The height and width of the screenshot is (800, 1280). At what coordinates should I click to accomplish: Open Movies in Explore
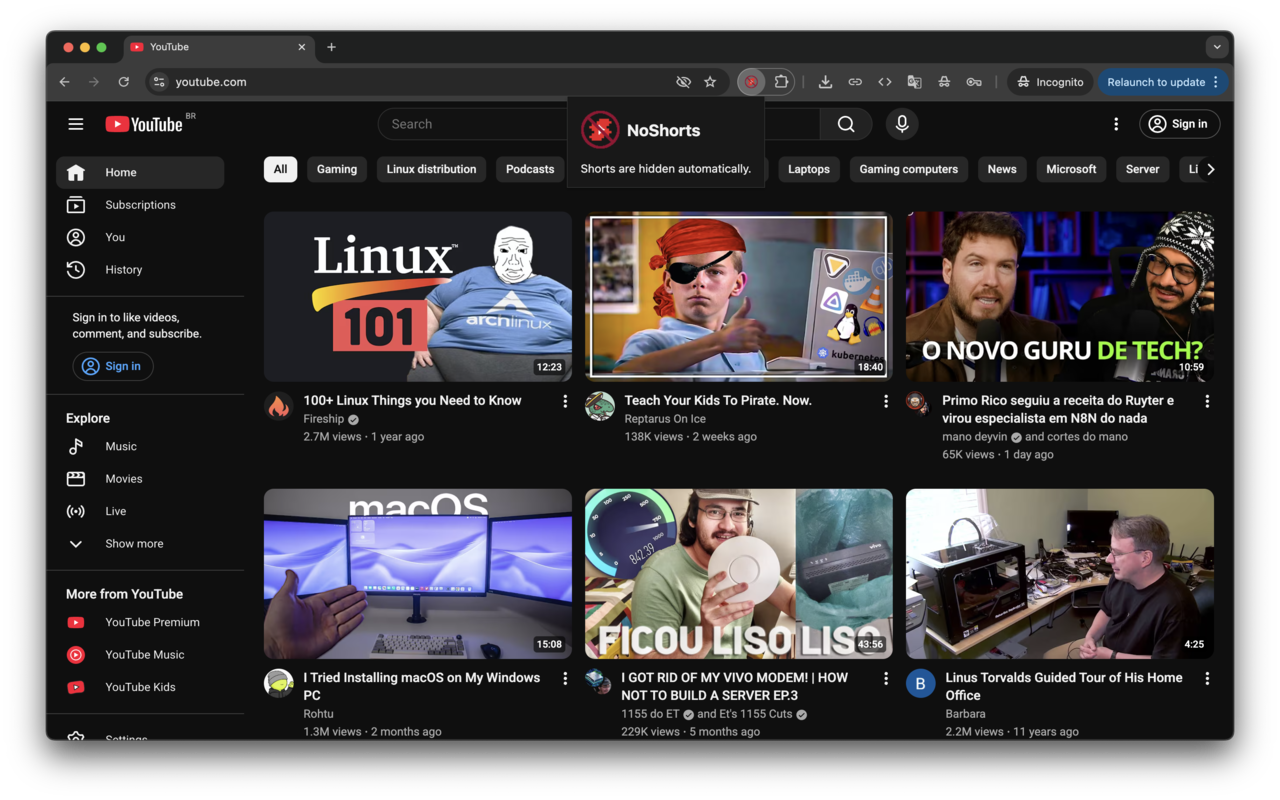pos(140,478)
